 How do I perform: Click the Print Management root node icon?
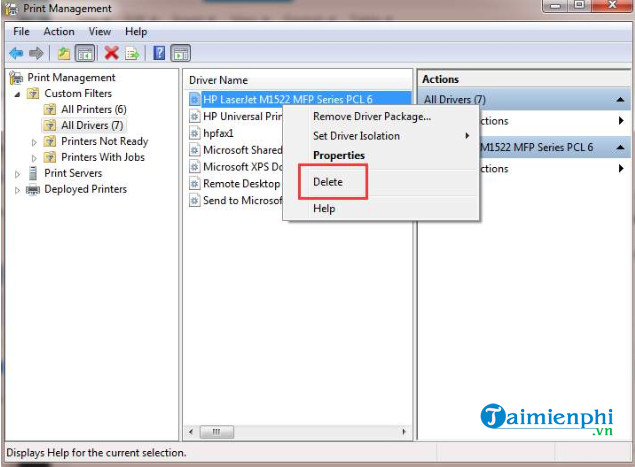16,77
